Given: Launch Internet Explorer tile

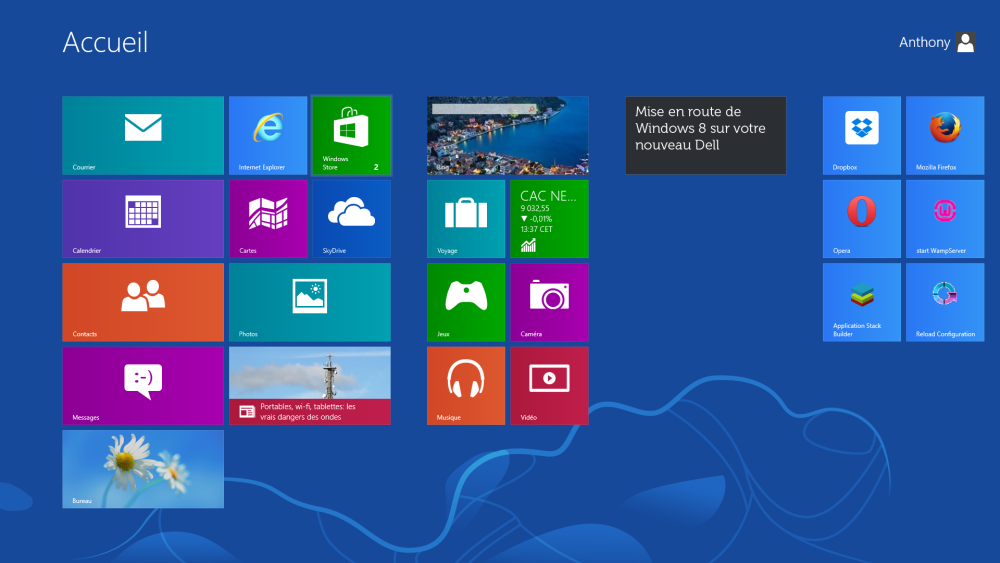Looking at the screenshot, I should point(268,135).
